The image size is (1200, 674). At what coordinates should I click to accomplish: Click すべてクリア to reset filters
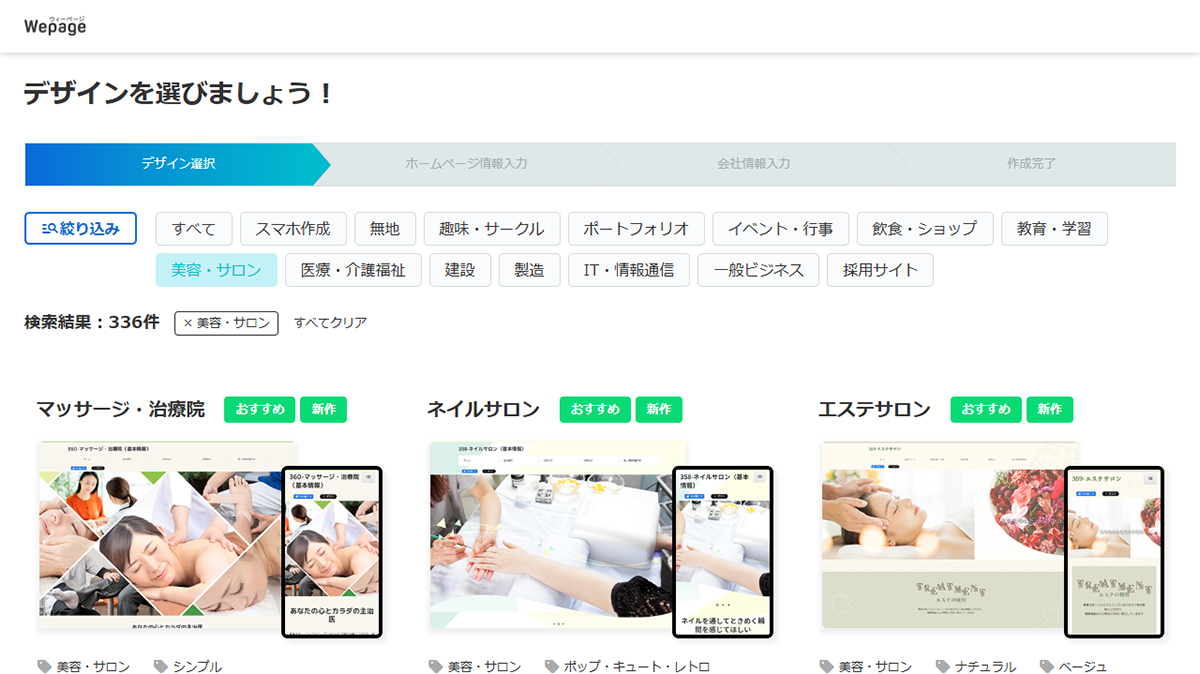tap(330, 323)
